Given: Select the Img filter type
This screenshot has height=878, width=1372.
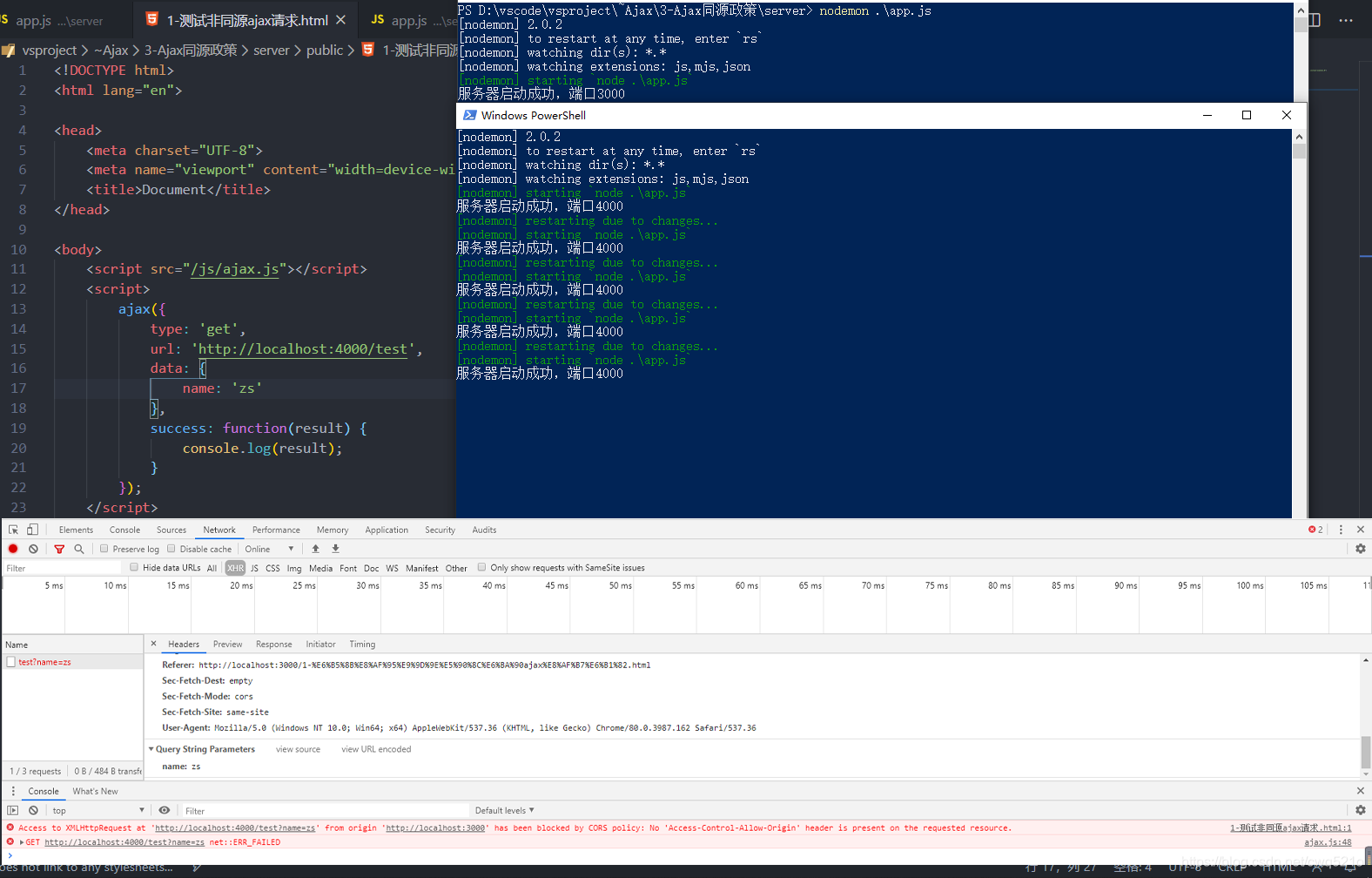Looking at the screenshot, I should point(294,568).
